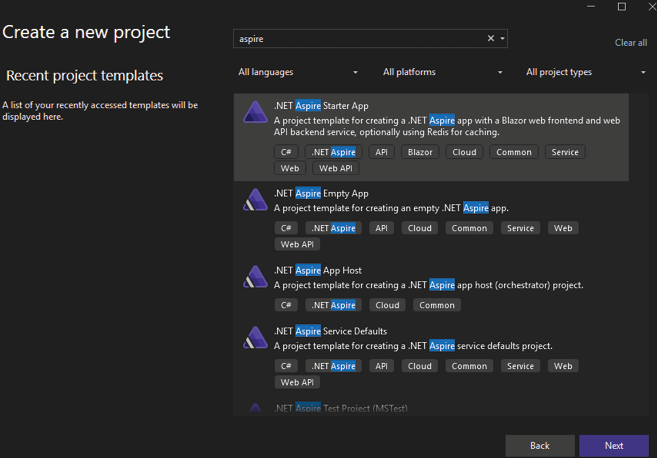Click the .NET Aspire Empty App template icon
657x458 pixels.
click(255, 199)
